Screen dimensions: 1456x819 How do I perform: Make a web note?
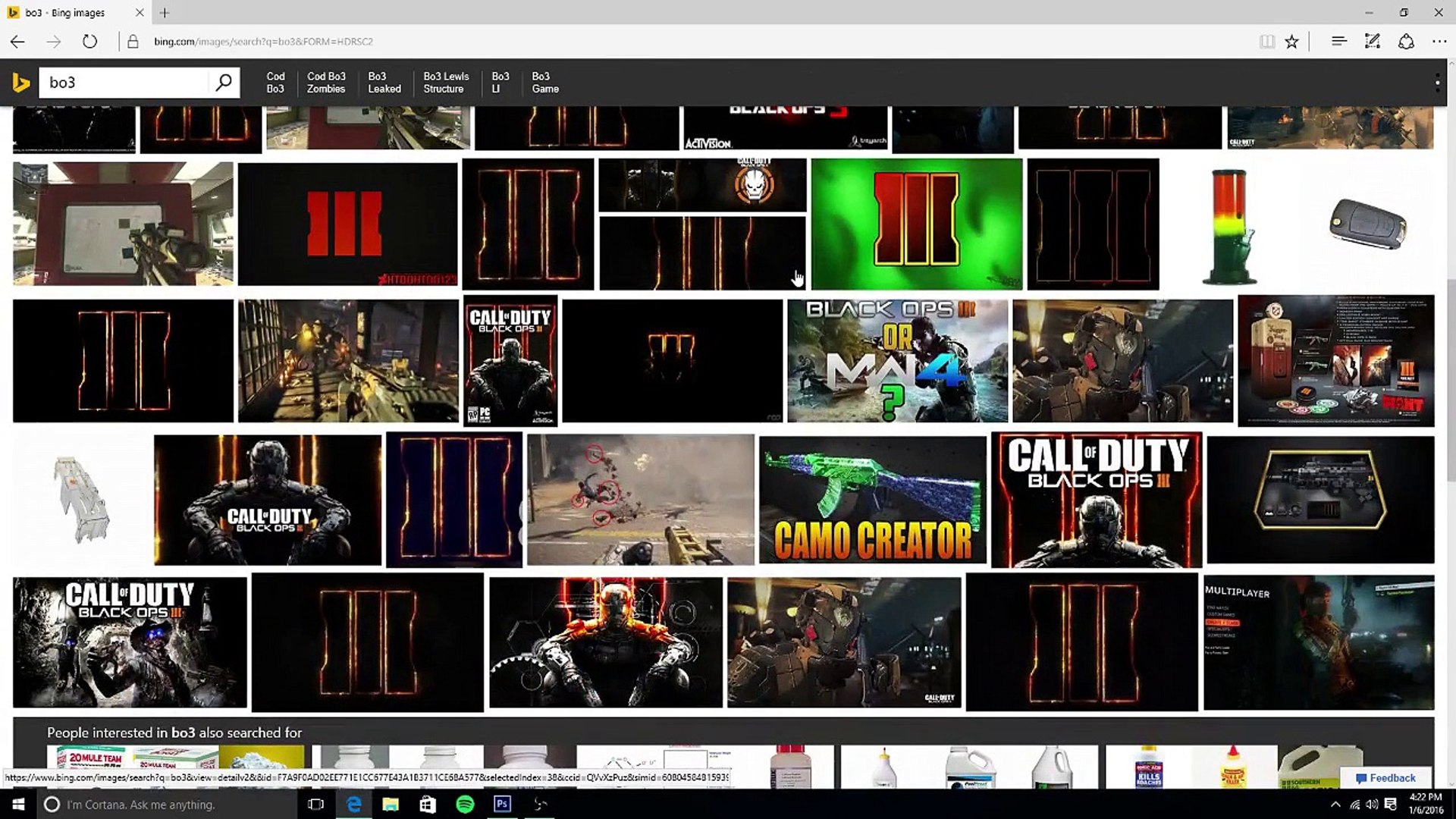(x=1372, y=42)
